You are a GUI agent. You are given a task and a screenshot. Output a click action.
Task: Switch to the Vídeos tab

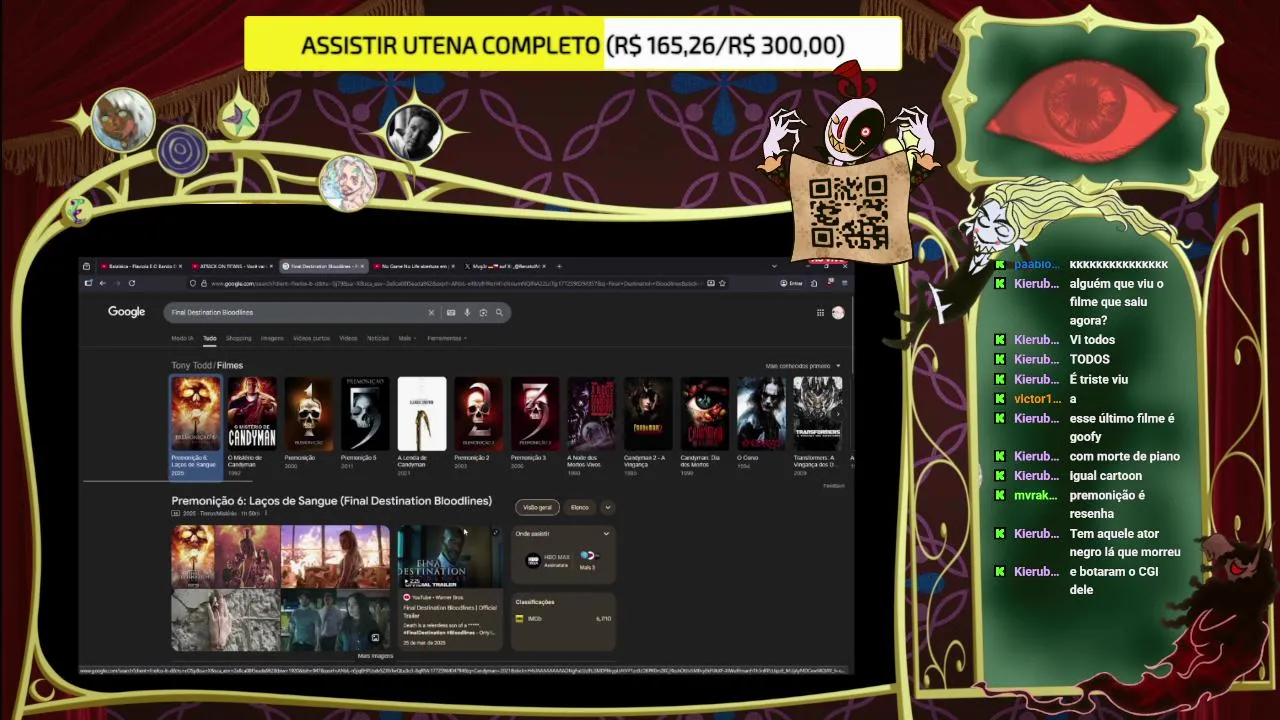pyautogui.click(x=348, y=338)
